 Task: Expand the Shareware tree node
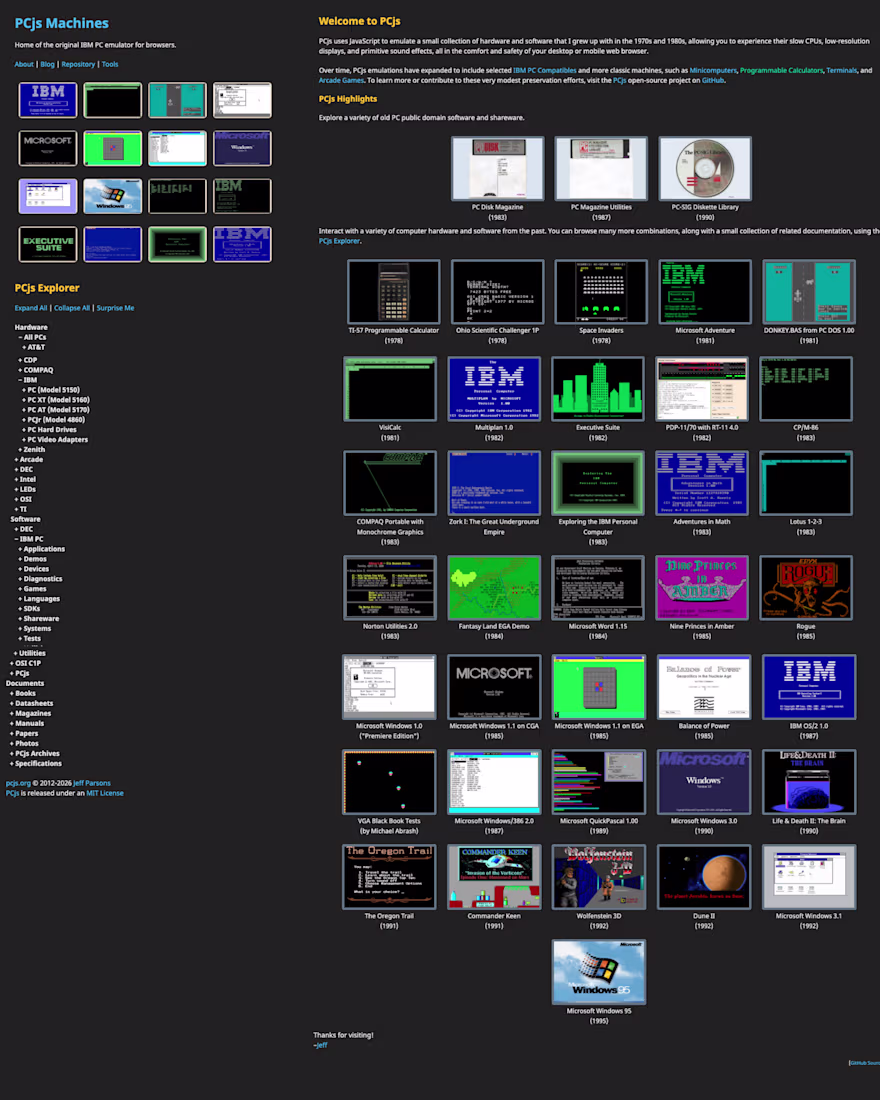click(39, 619)
